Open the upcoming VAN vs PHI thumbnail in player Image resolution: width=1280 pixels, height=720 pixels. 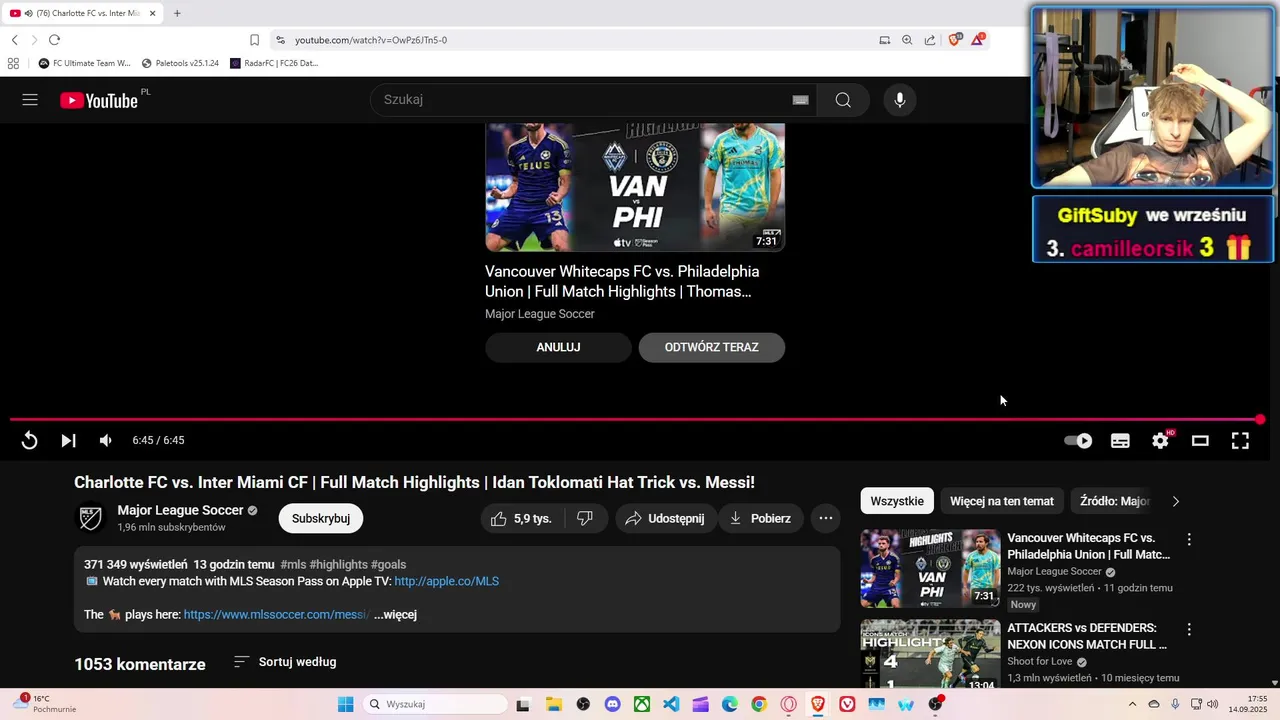point(635,187)
